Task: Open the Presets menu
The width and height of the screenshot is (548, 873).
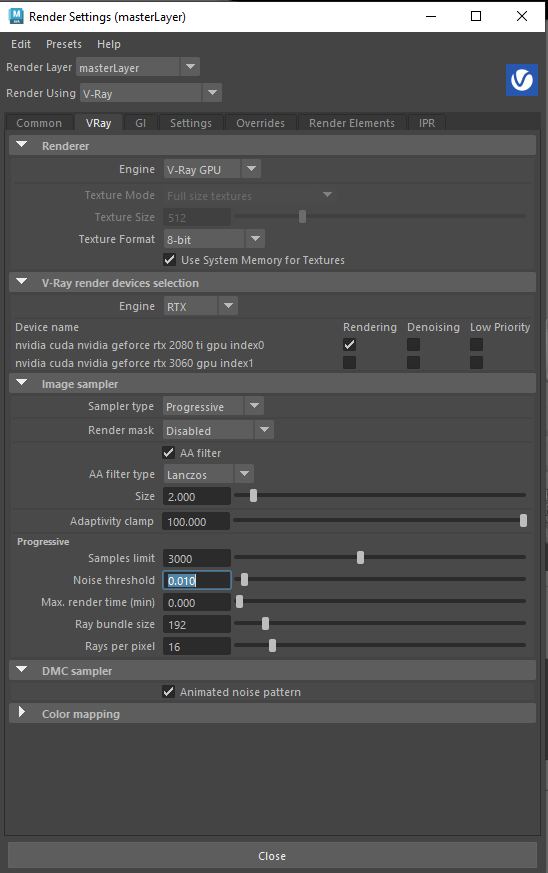Action: (x=63, y=44)
